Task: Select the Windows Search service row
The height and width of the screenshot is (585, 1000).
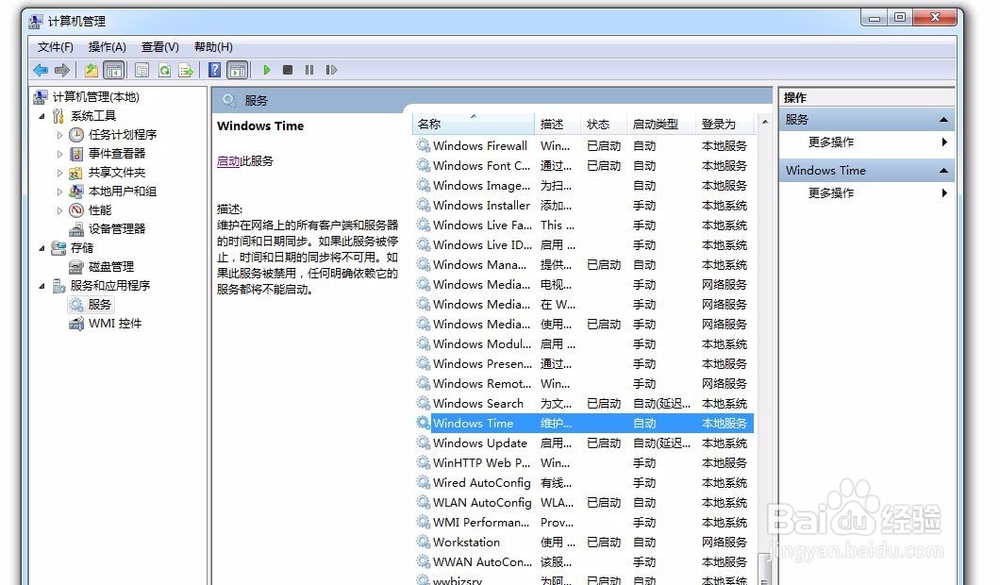Action: pos(584,404)
